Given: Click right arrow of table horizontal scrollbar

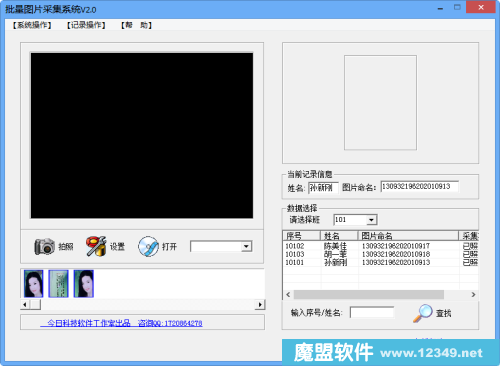Looking at the screenshot, I should [x=473, y=295].
